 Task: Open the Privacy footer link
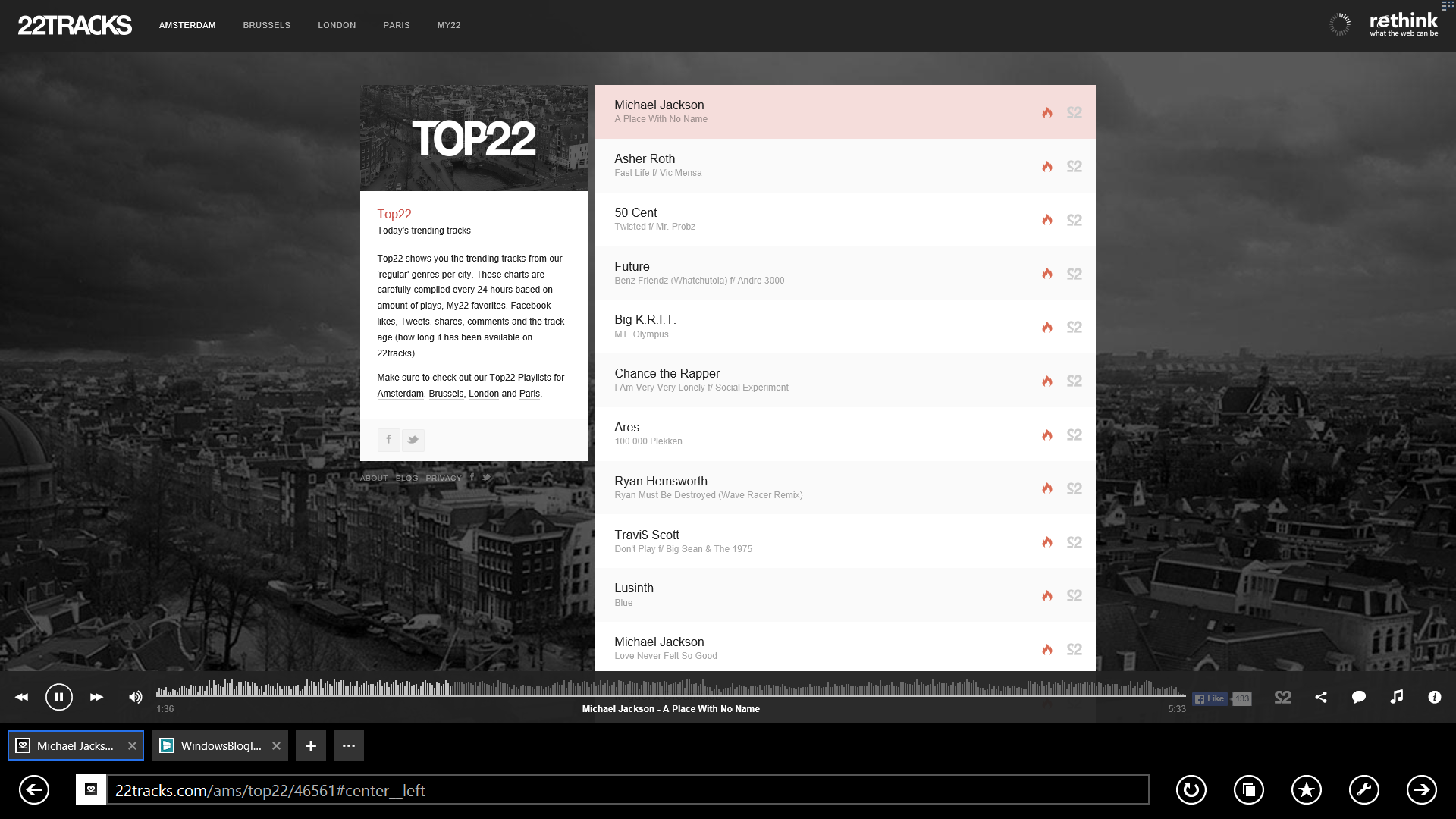[444, 478]
